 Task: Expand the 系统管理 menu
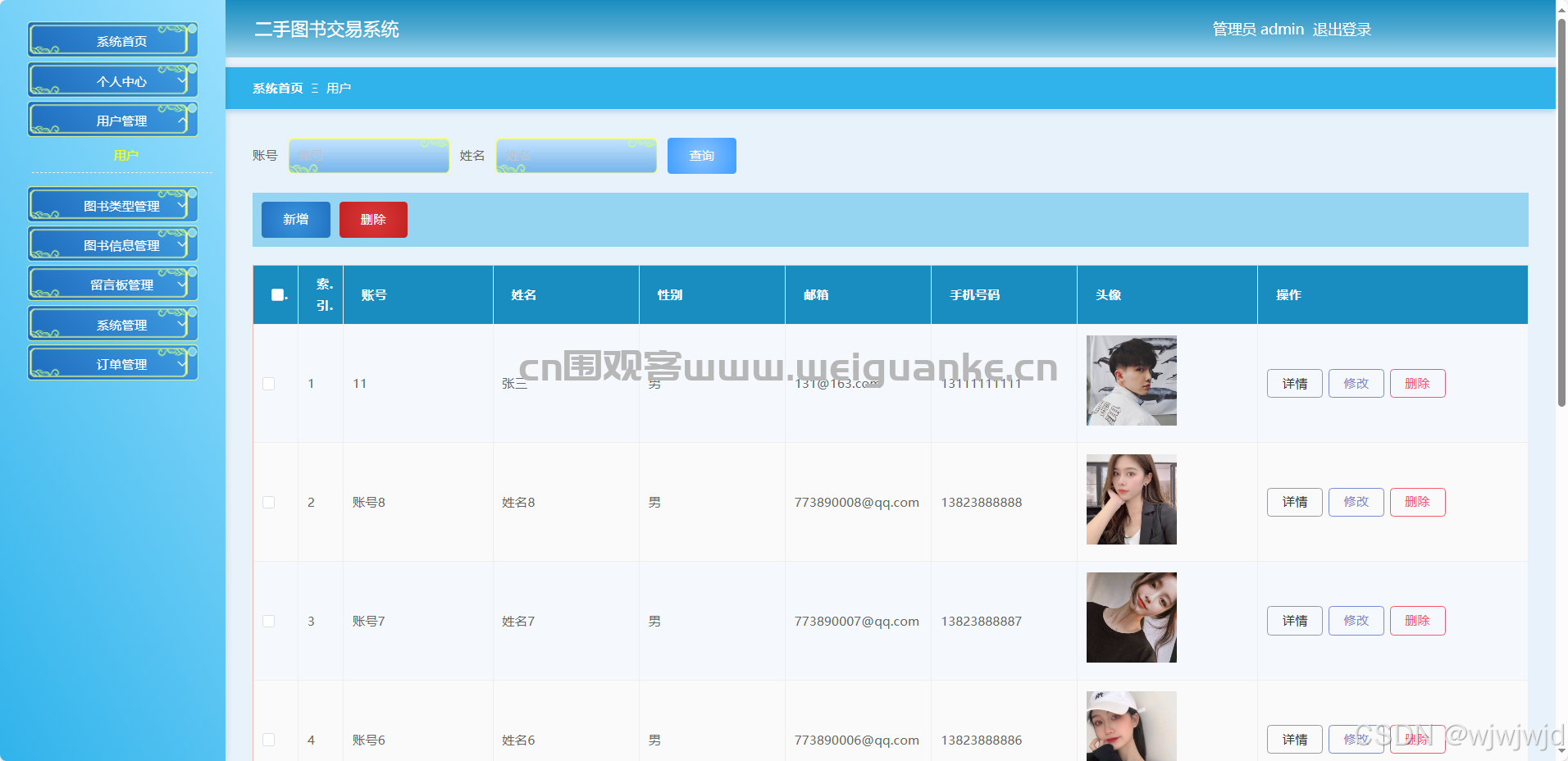click(x=113, y=324)
